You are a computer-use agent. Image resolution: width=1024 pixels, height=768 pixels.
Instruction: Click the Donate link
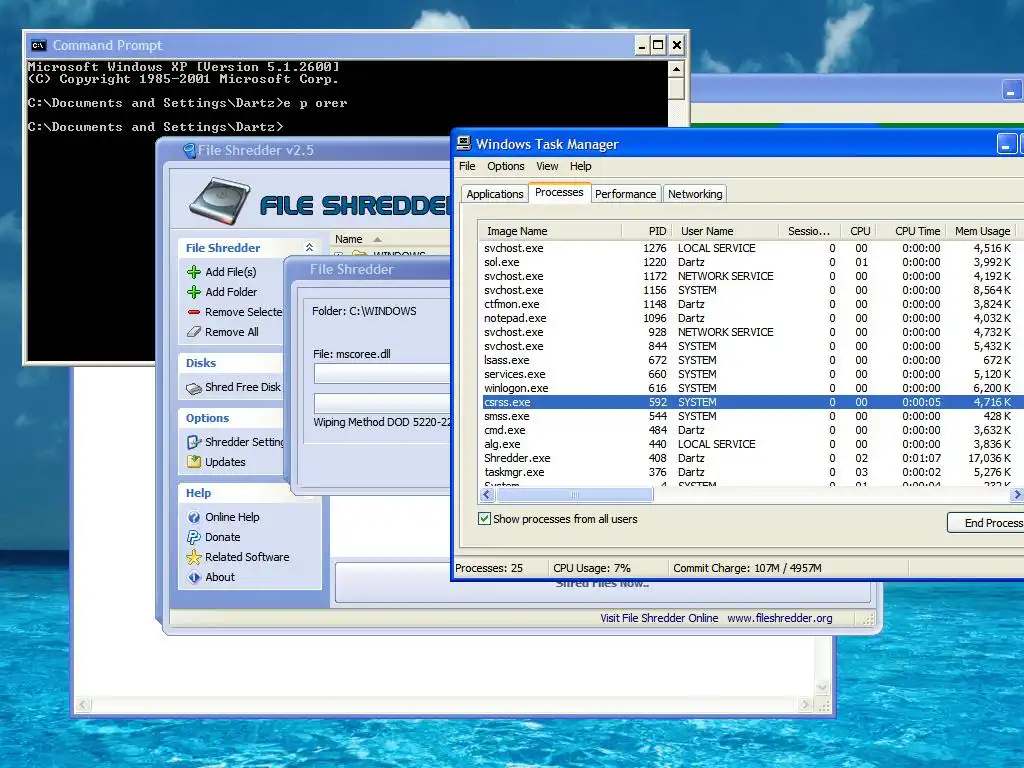pos(223,537)
